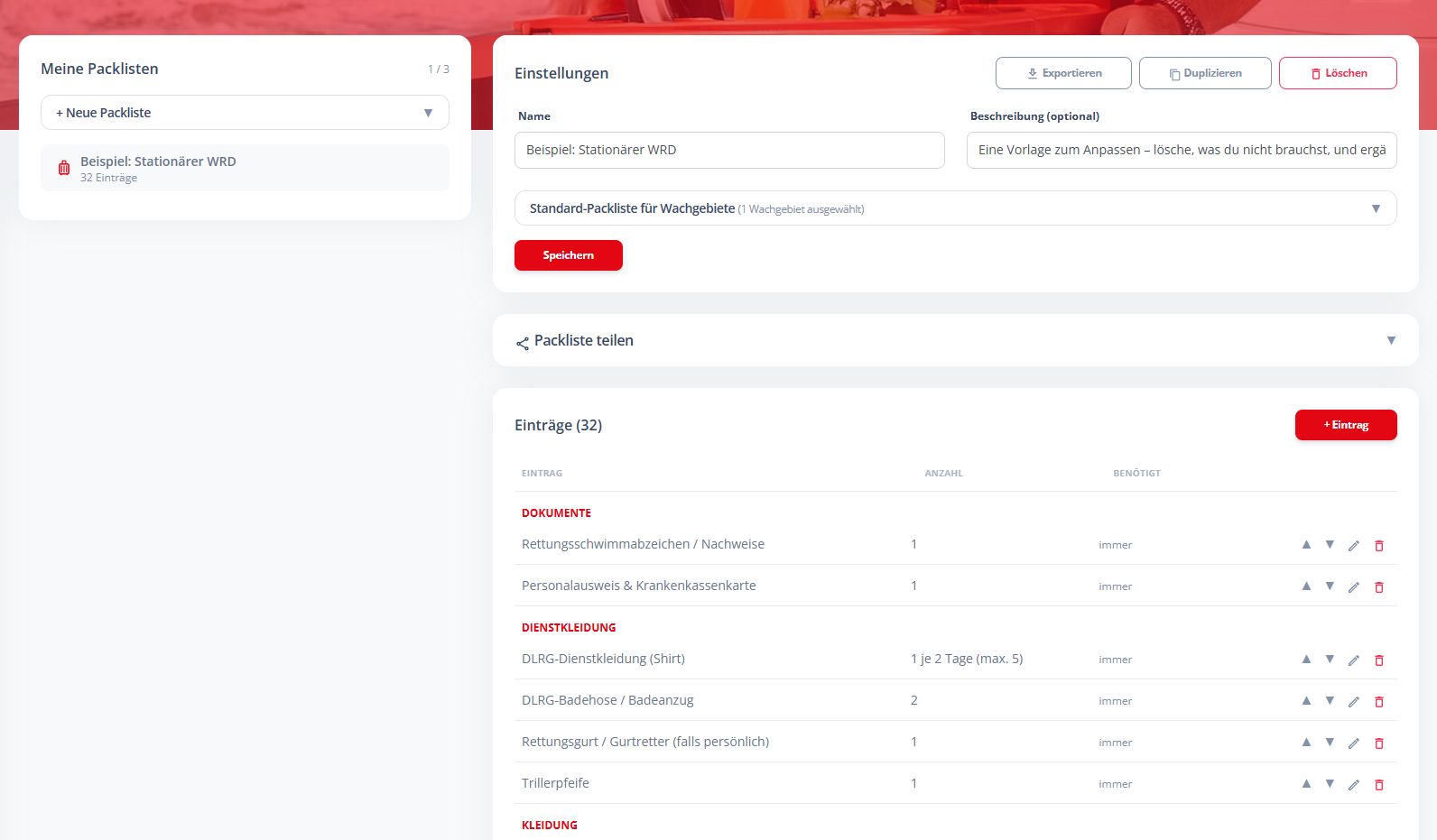Edit Rettungsgurt / Gurtretter entry
Image resolution: width=1437 pixels, height=840 pixels.
point(1354,743)
